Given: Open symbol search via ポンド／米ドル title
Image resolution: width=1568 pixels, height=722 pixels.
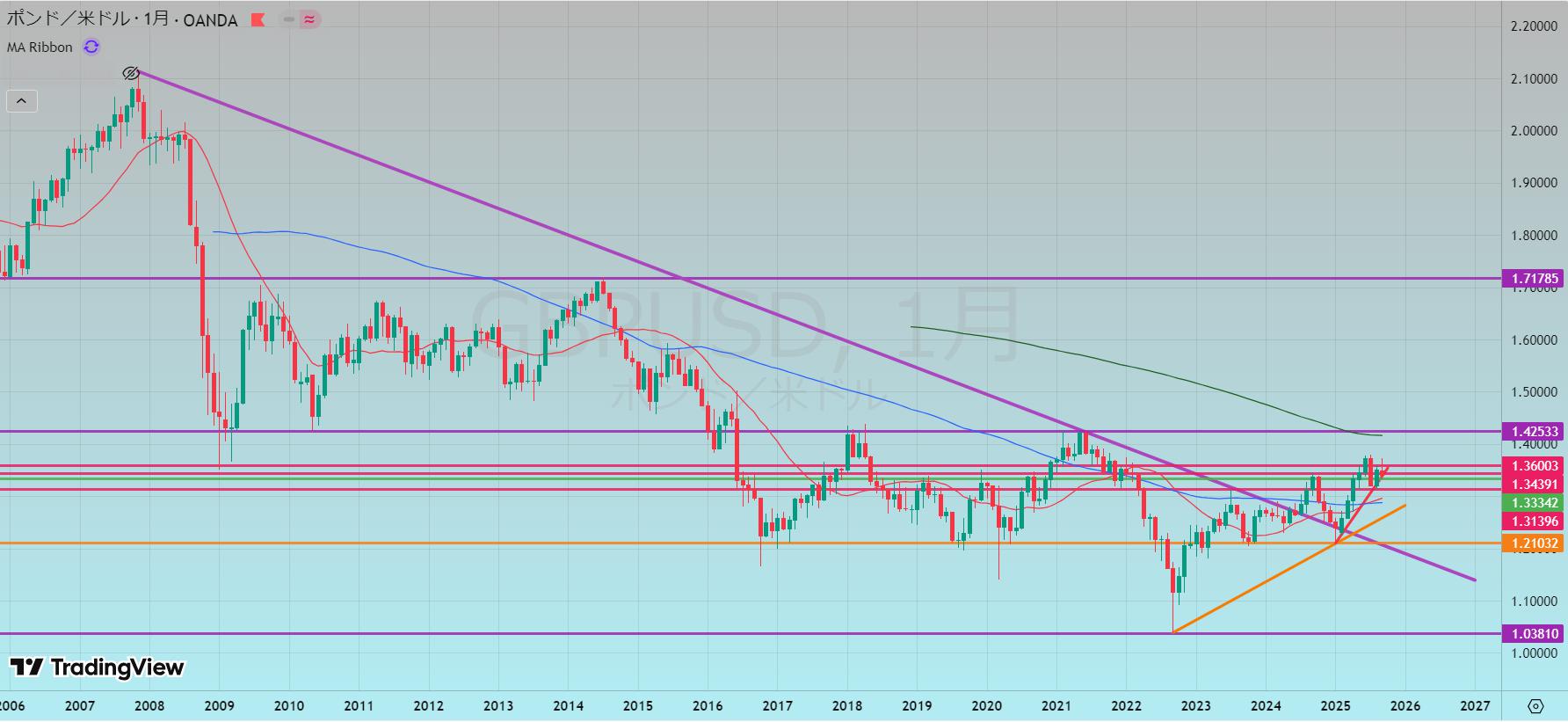Looking at the screenshot, I should point(72,19).
